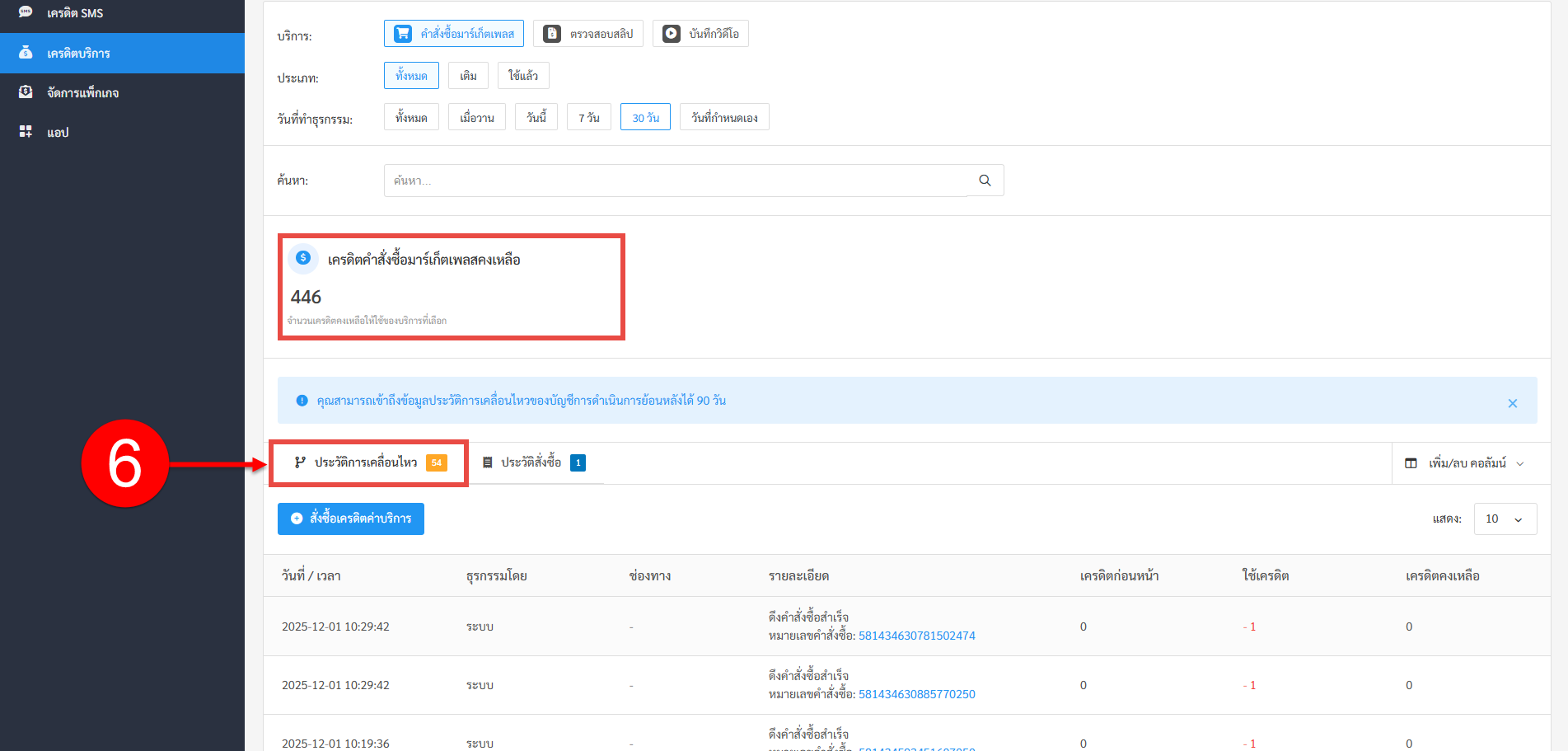Filter type by เติม (top-up)
Viewport: 1568px width, 751px height.
point(468,76)
